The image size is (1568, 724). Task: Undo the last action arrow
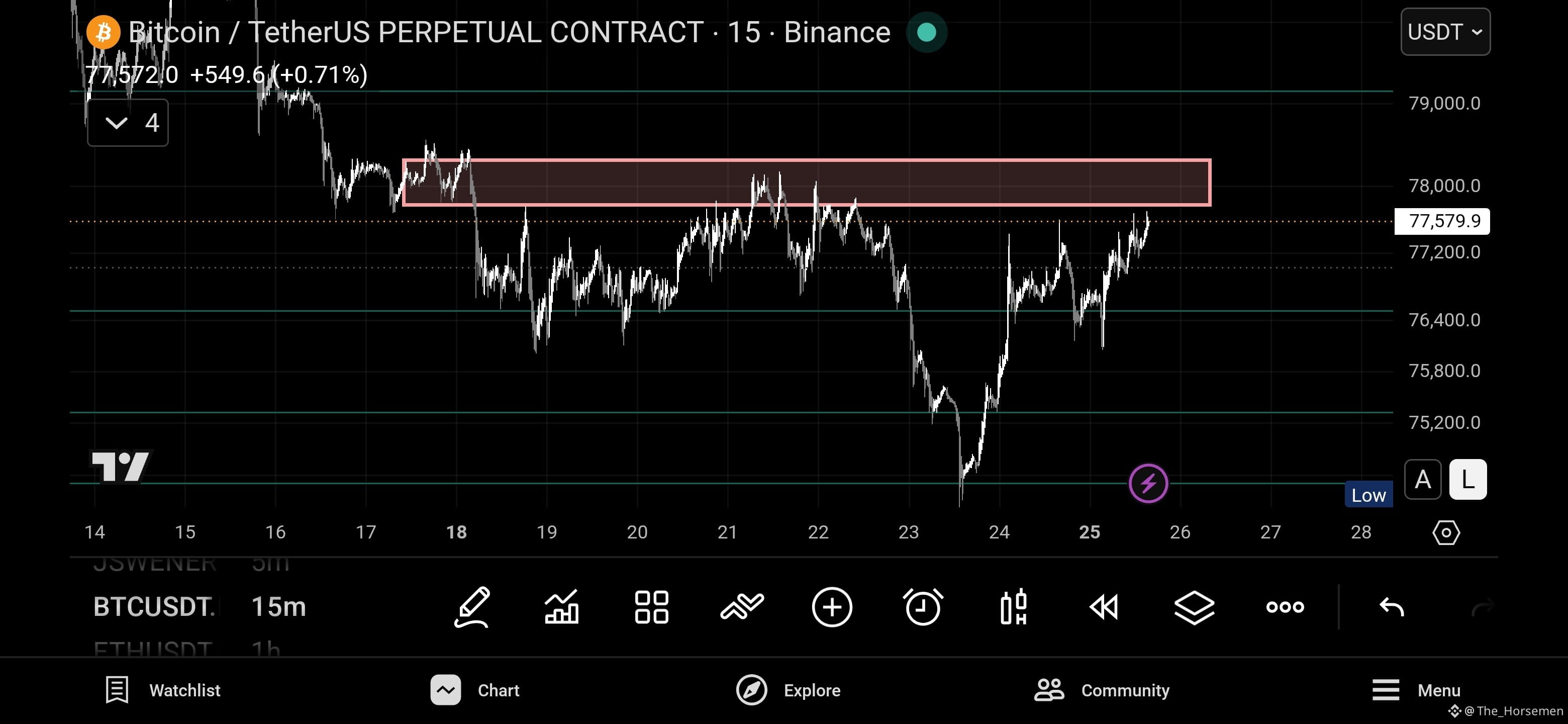pyautogui.click(x=1392, y=607)
